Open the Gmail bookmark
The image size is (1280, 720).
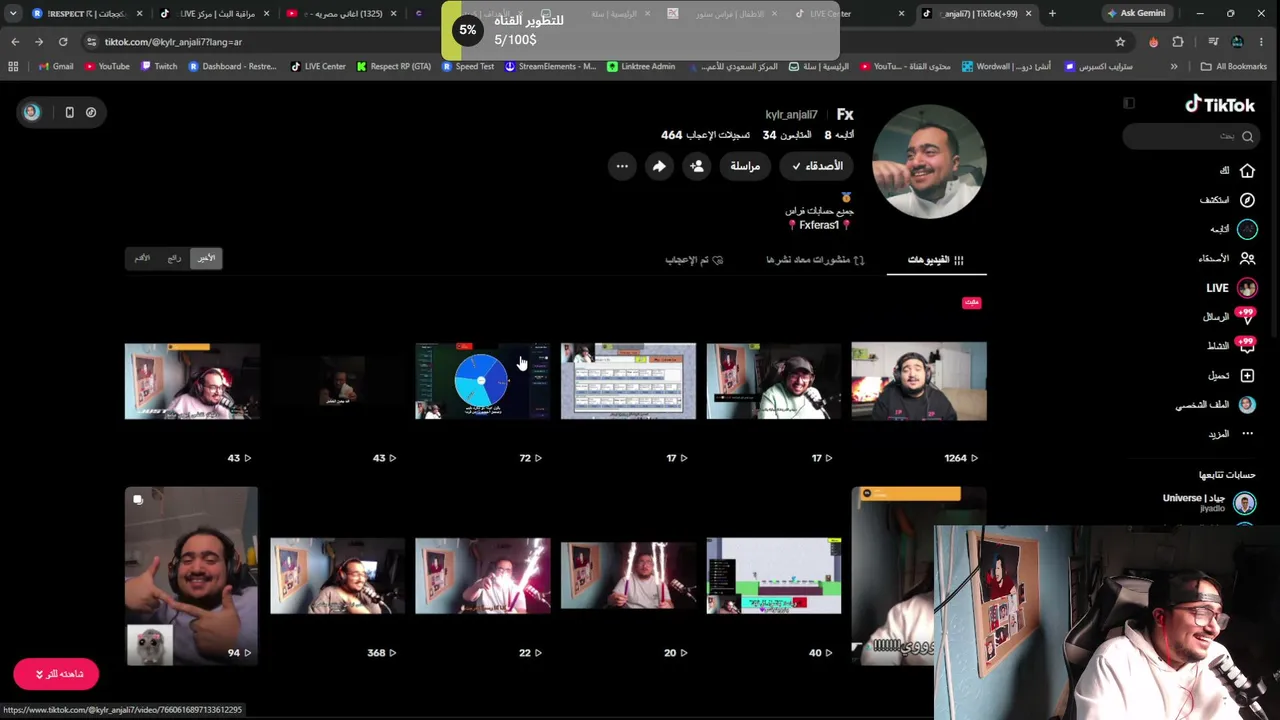(56, 67)
